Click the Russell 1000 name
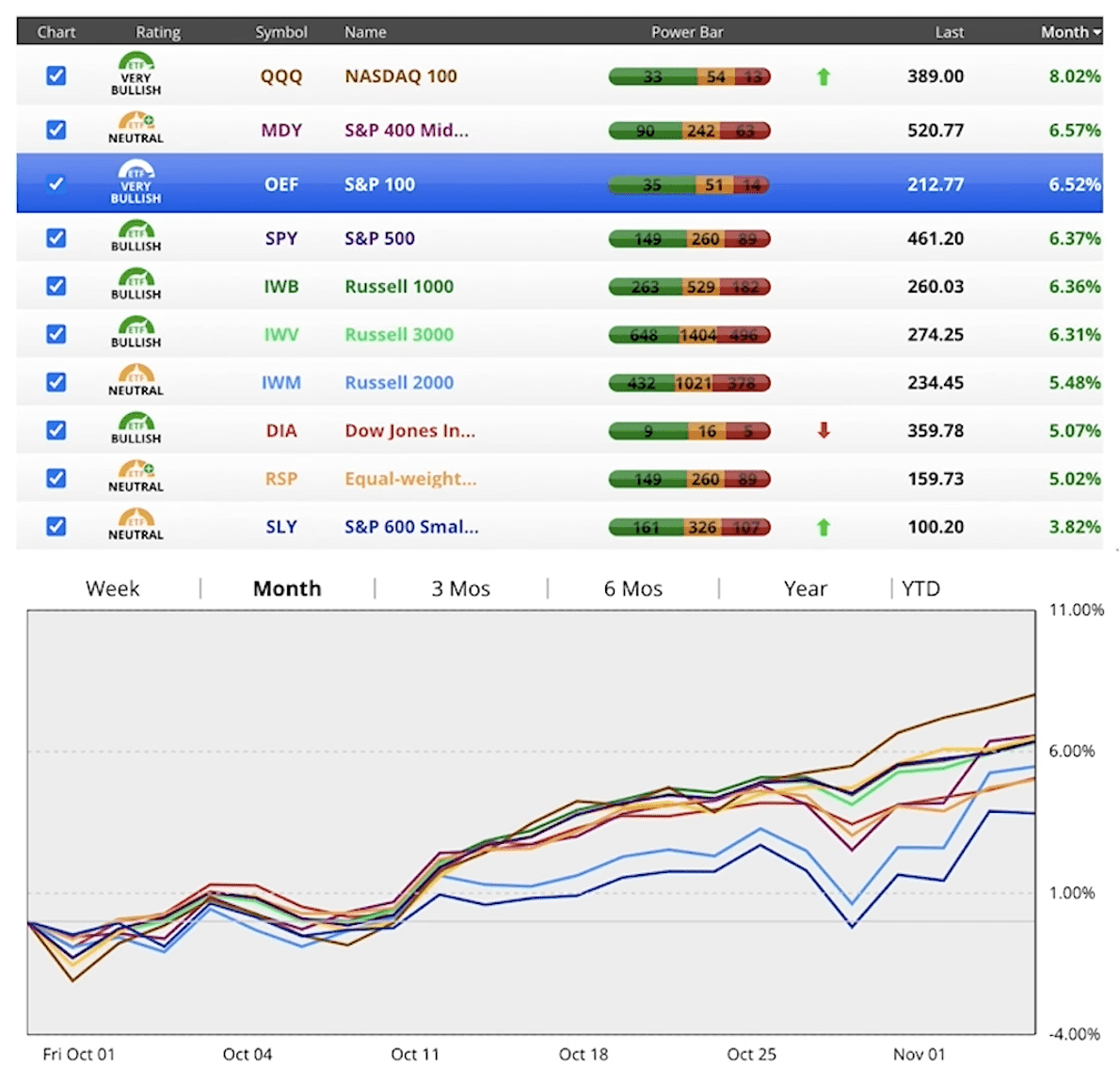The width and height of the screenshot is (1120, 1082). tap(399, 286)
